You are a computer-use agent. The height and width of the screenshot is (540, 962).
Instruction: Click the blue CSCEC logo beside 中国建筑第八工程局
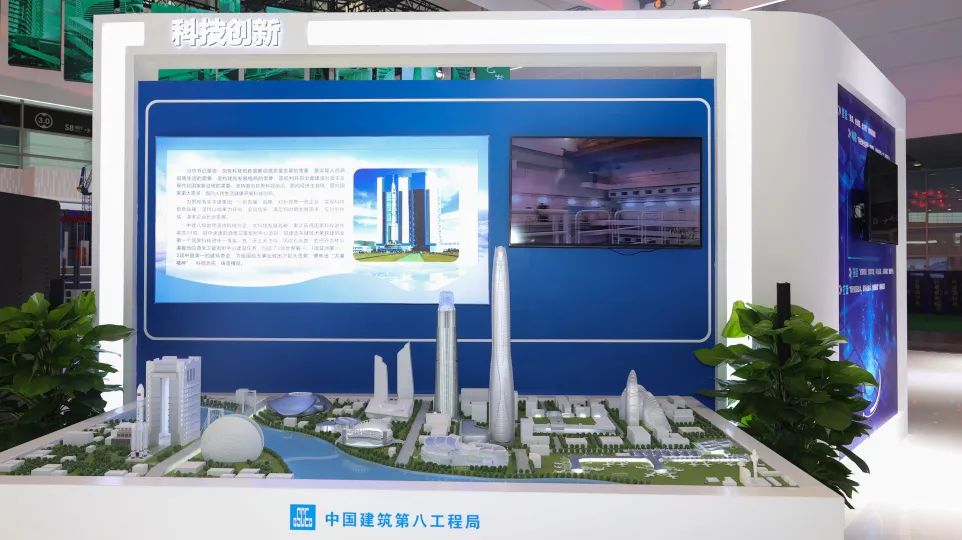(302, 517)
